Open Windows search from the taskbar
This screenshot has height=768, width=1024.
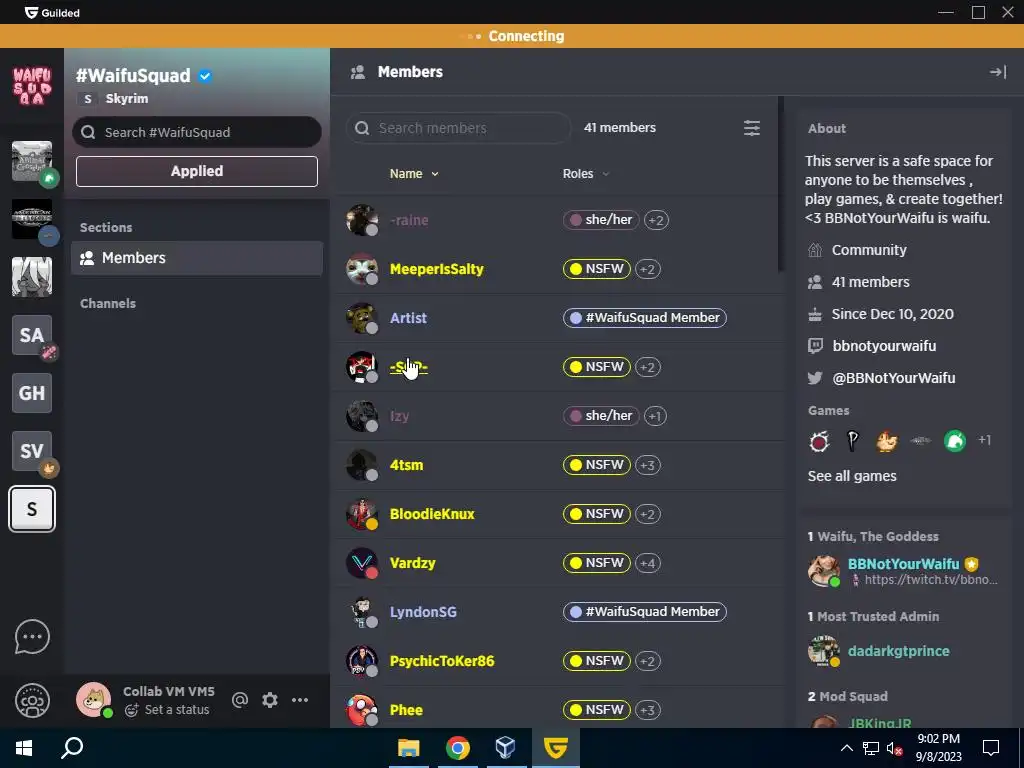[x=72, y=748]
